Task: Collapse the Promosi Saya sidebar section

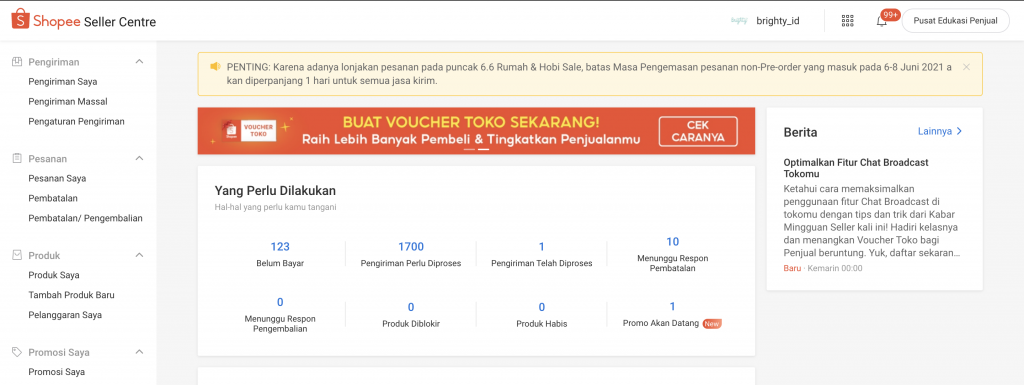Action: 139,352
